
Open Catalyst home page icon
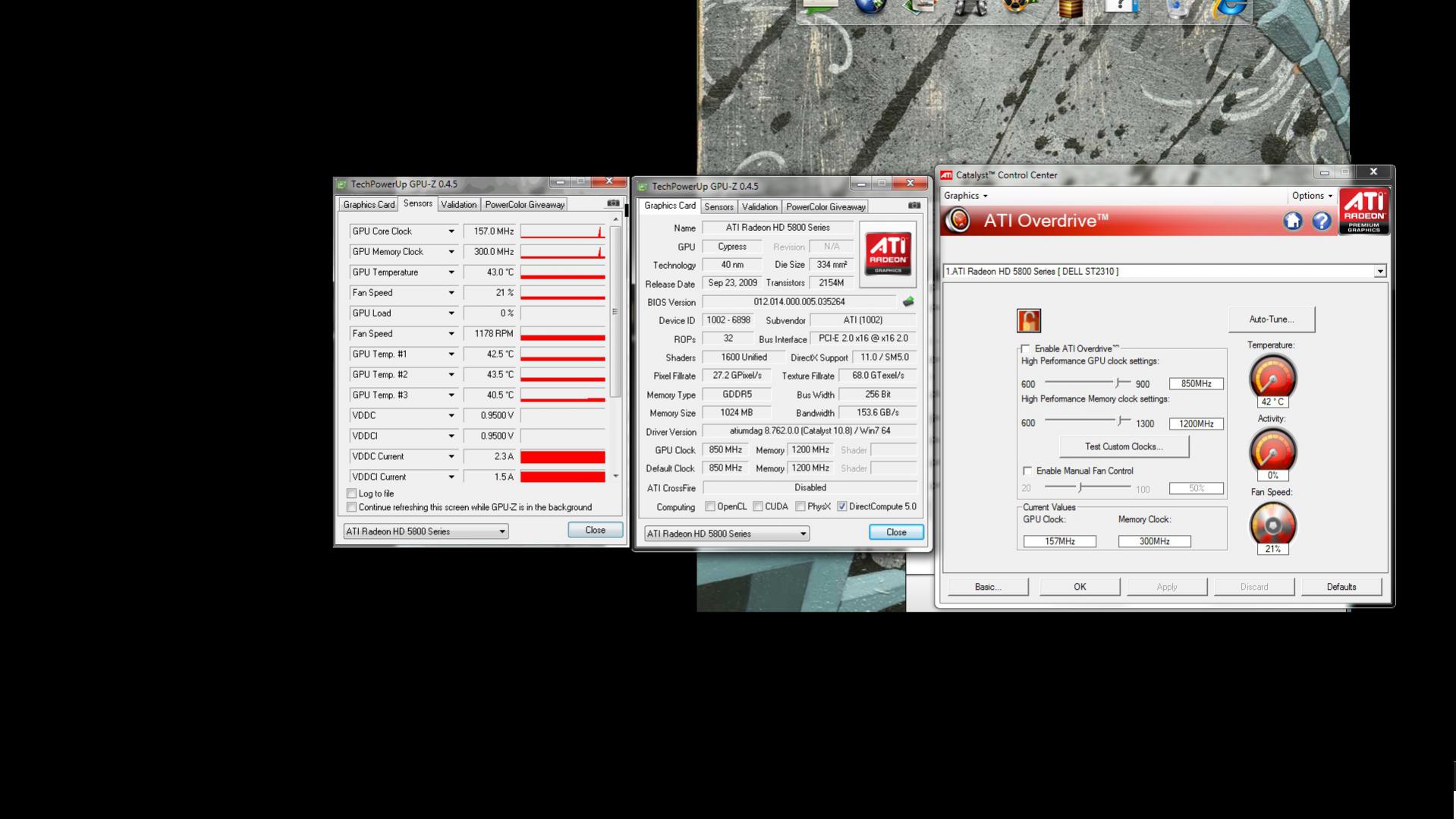coord(1293,221)
